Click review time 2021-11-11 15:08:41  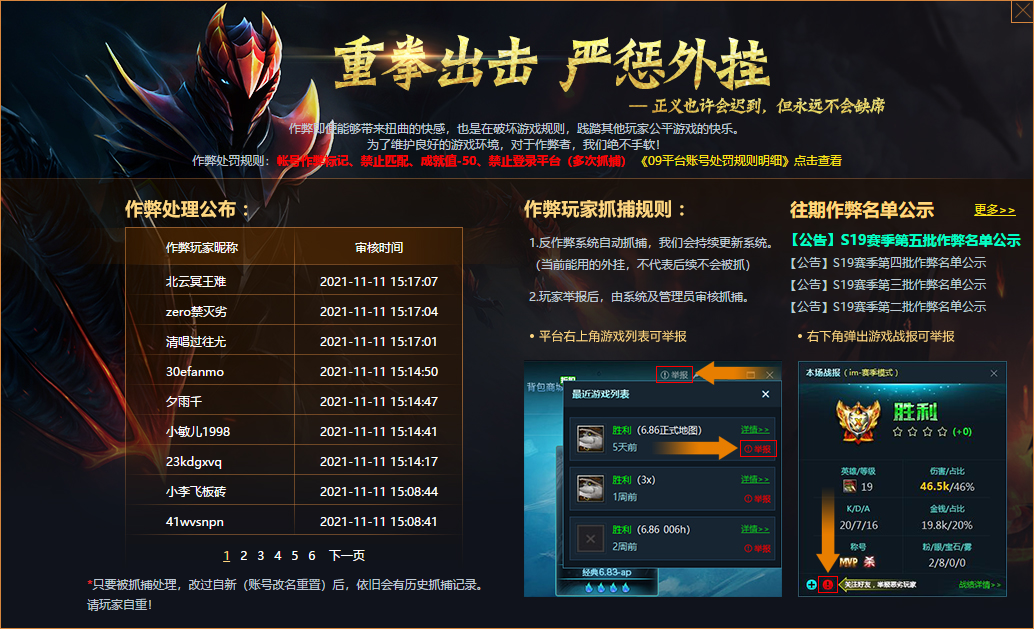tap(379, 522)
